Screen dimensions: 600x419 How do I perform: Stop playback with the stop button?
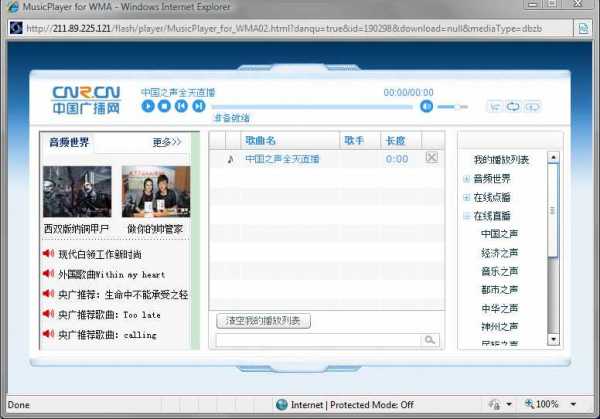165,106
